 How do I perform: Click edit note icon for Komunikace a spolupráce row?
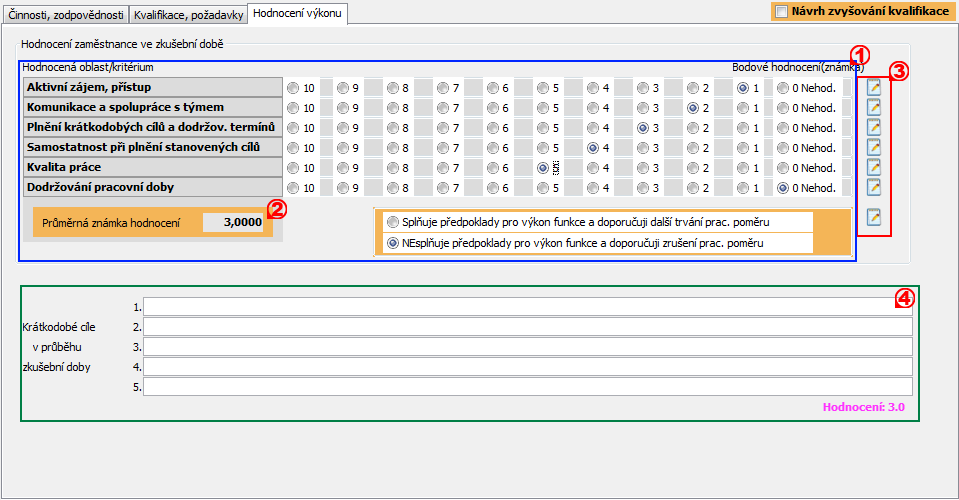point(873,107)
